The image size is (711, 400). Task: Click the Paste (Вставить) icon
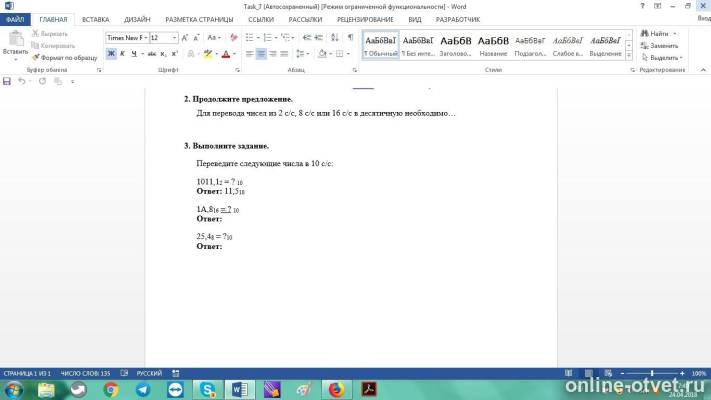[x=15, y=40]
